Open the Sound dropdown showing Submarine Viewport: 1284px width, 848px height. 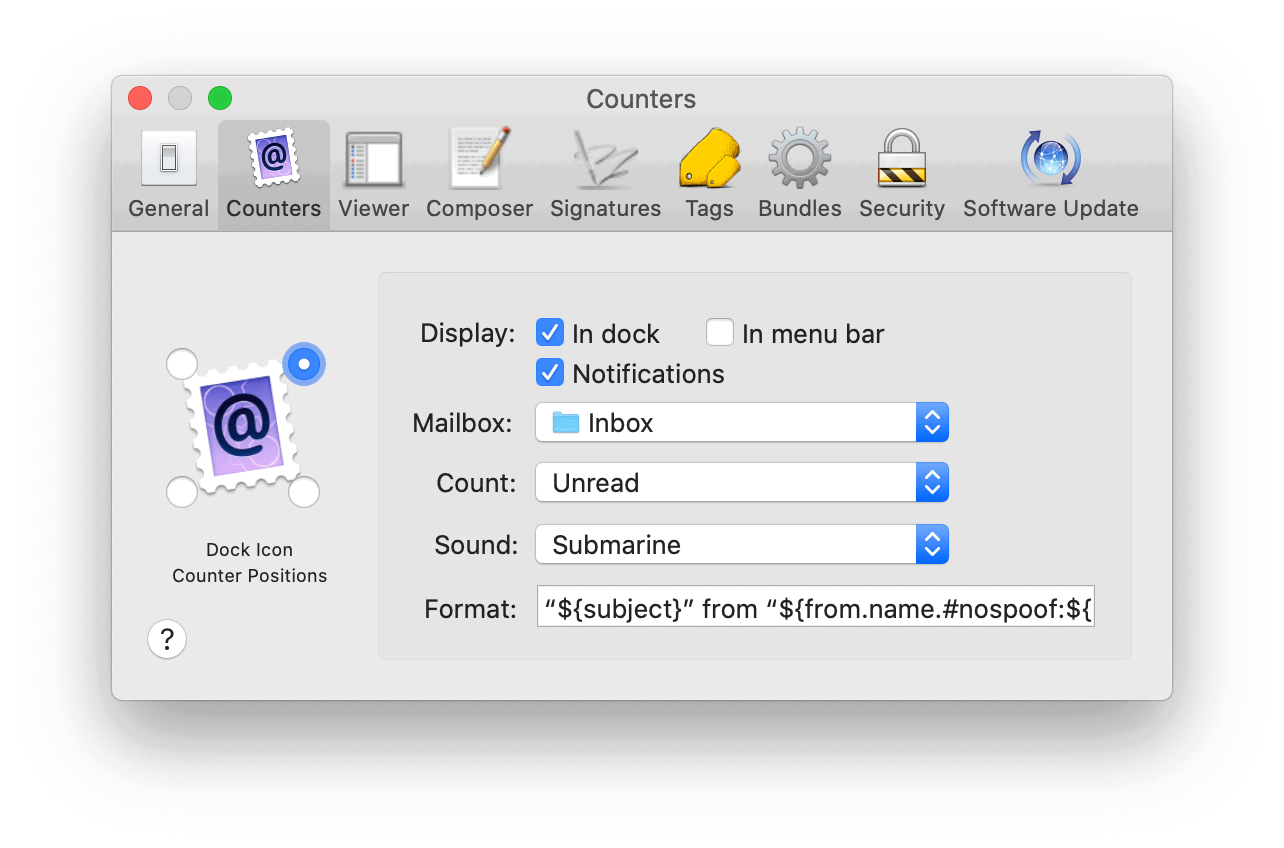pyautogui.click(x=741, y=545)
